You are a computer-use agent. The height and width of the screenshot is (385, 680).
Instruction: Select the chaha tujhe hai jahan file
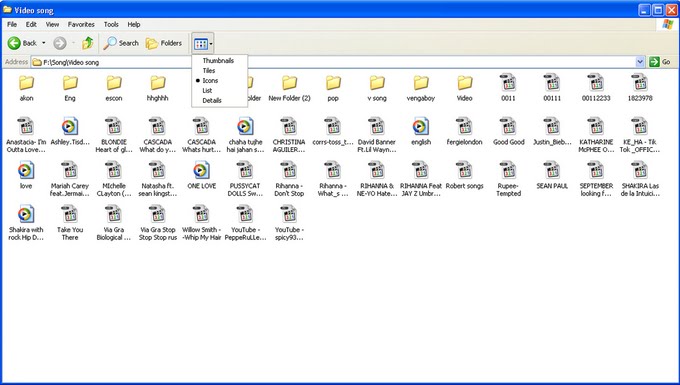pyautogui.click(x=245, y=135)
